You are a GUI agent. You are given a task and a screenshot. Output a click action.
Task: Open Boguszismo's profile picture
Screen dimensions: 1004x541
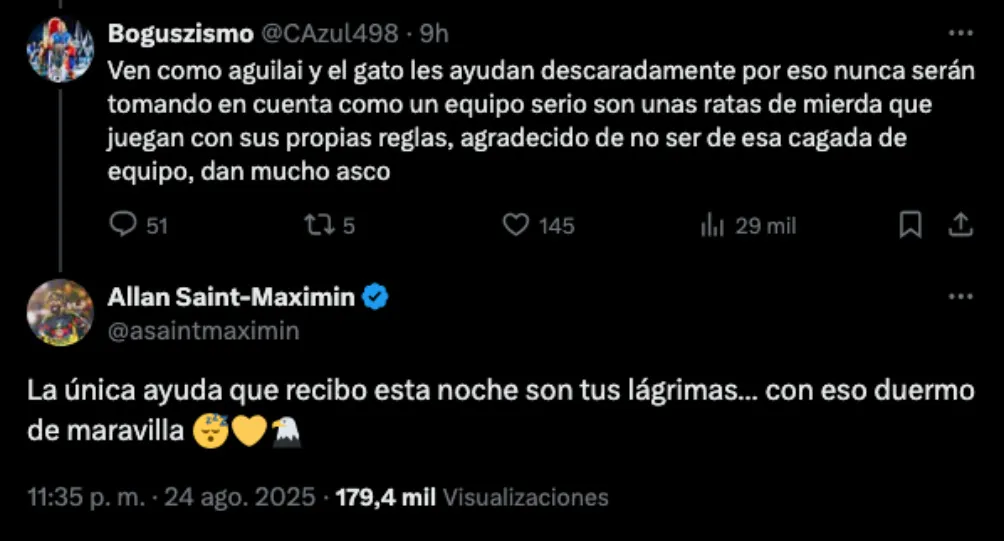60,49
